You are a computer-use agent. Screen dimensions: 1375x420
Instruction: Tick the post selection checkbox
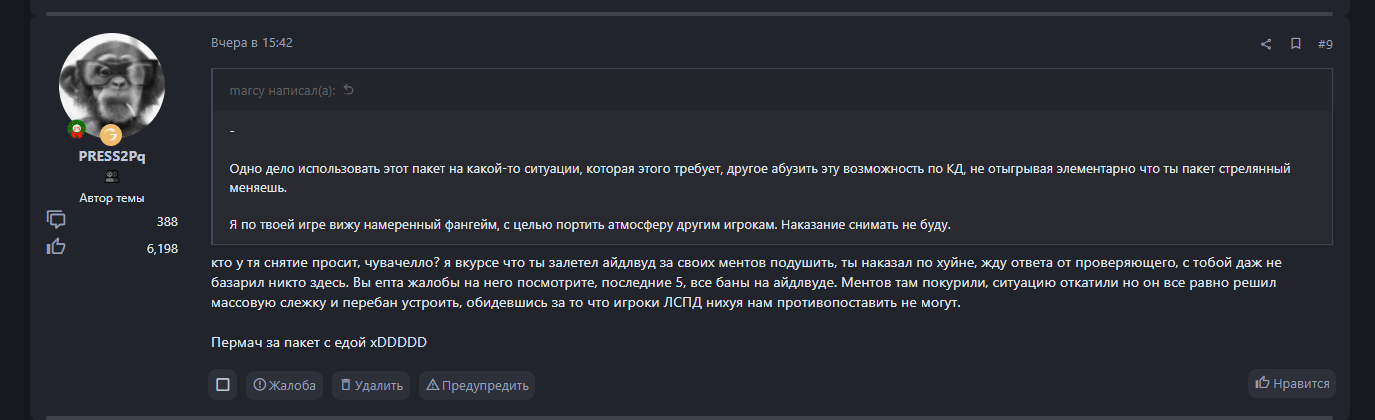point(223,384)
